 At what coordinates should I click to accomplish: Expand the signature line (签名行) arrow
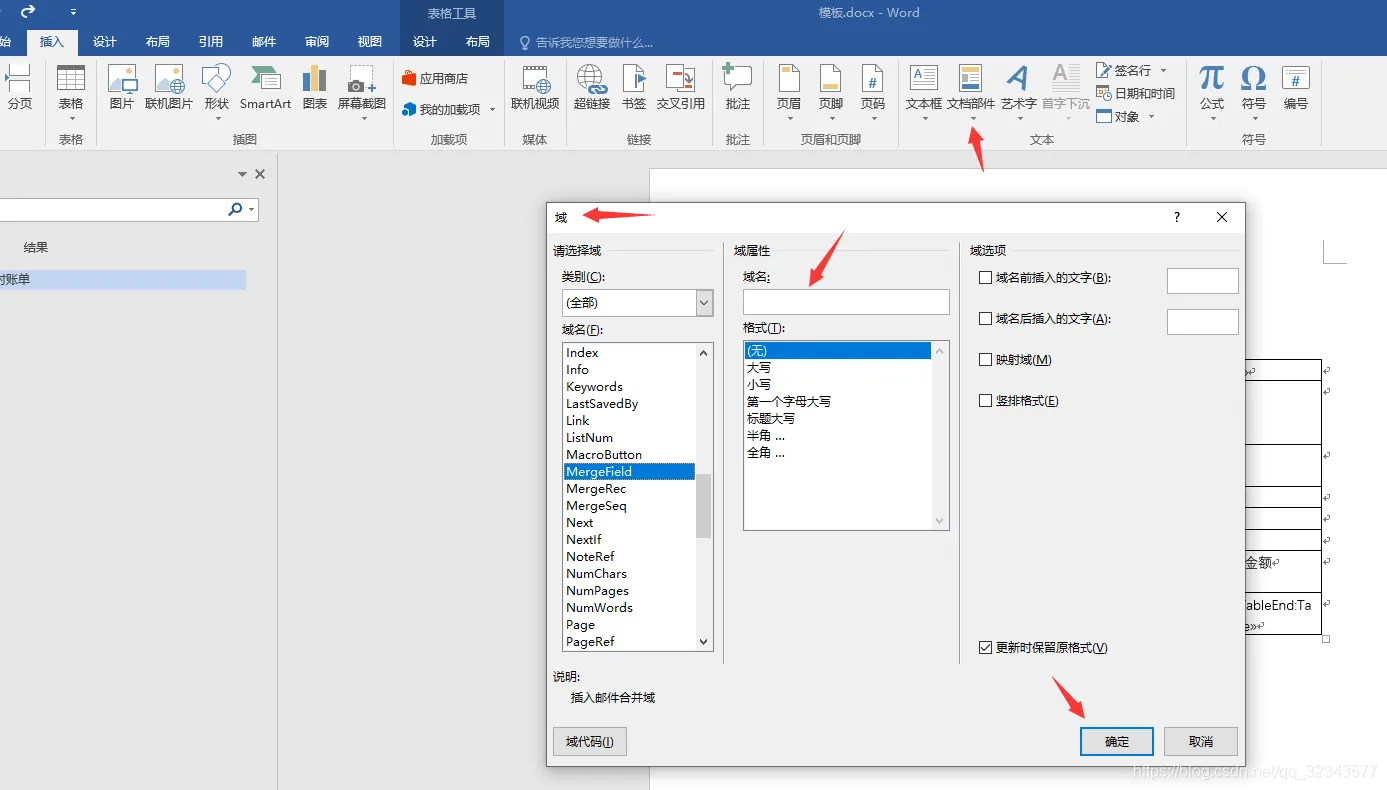pyautogui.click(x=1163, y=70)
